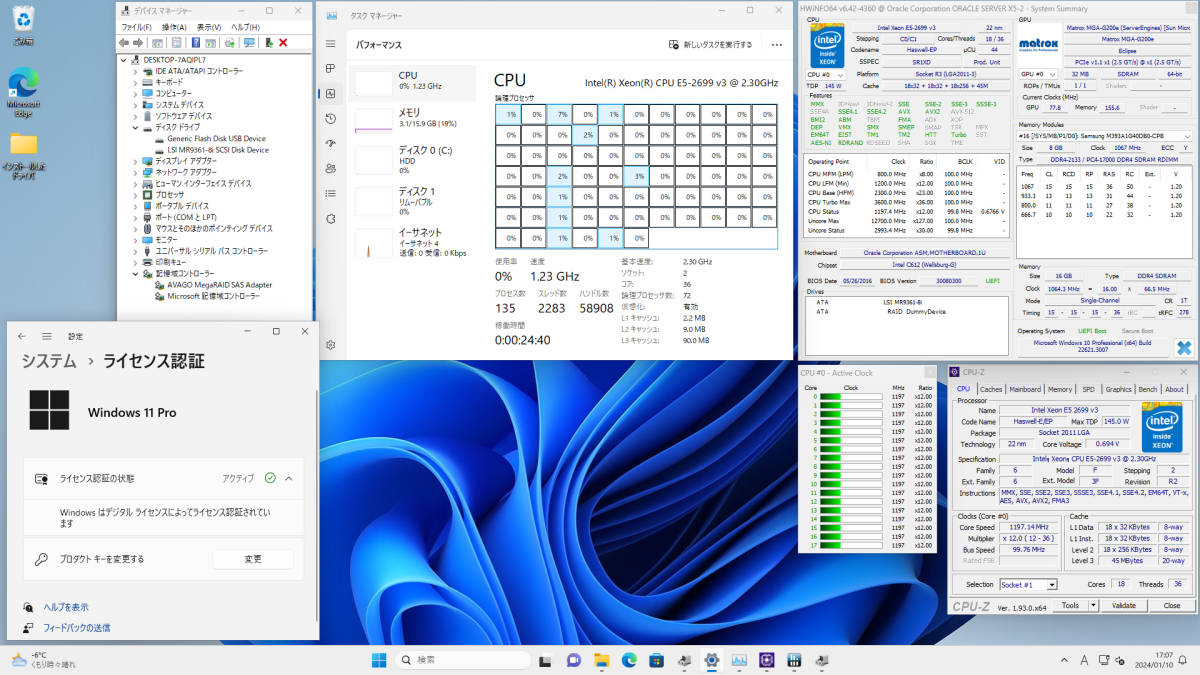The width and height of the screenshot is (1200, 675).
Task: Launch Edge browser from the taskbar
Action: point(630,660)
